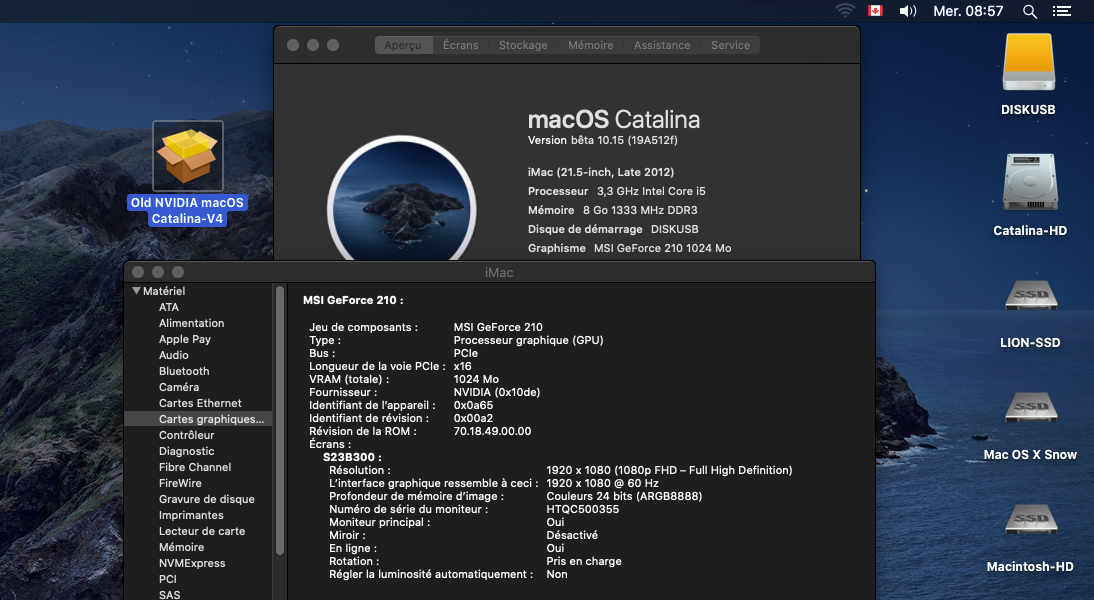This screenshot has height=600, width=1094.
Task: Switch to the Aperçu tab
Action: [x=403, y=45]
